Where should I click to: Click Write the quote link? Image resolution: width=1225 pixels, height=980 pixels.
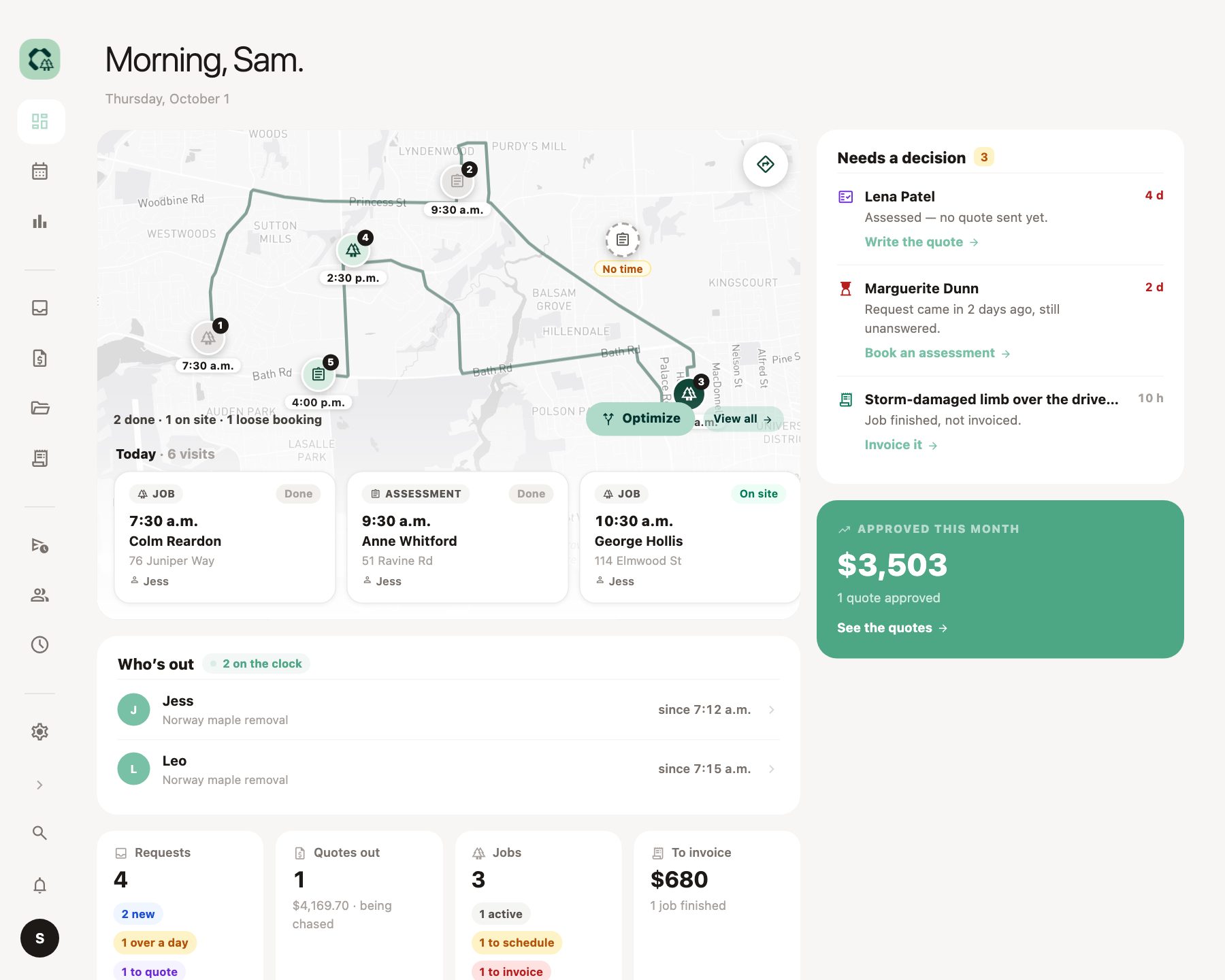click(921, 242)
